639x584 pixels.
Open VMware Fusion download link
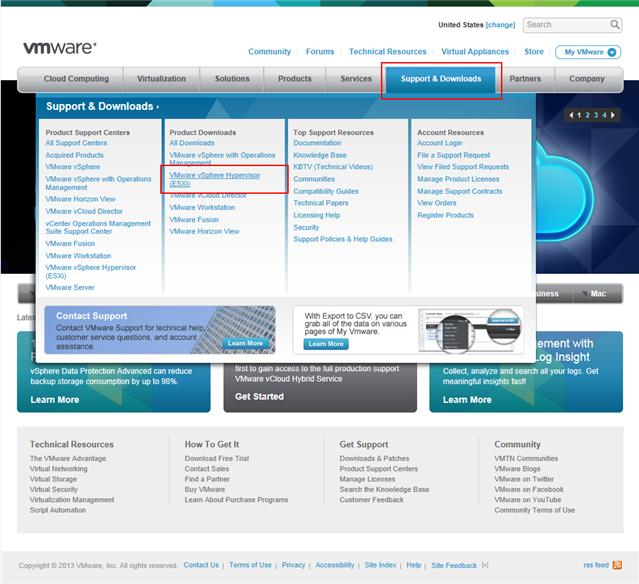pyautogui.click(x=194, y=220)
